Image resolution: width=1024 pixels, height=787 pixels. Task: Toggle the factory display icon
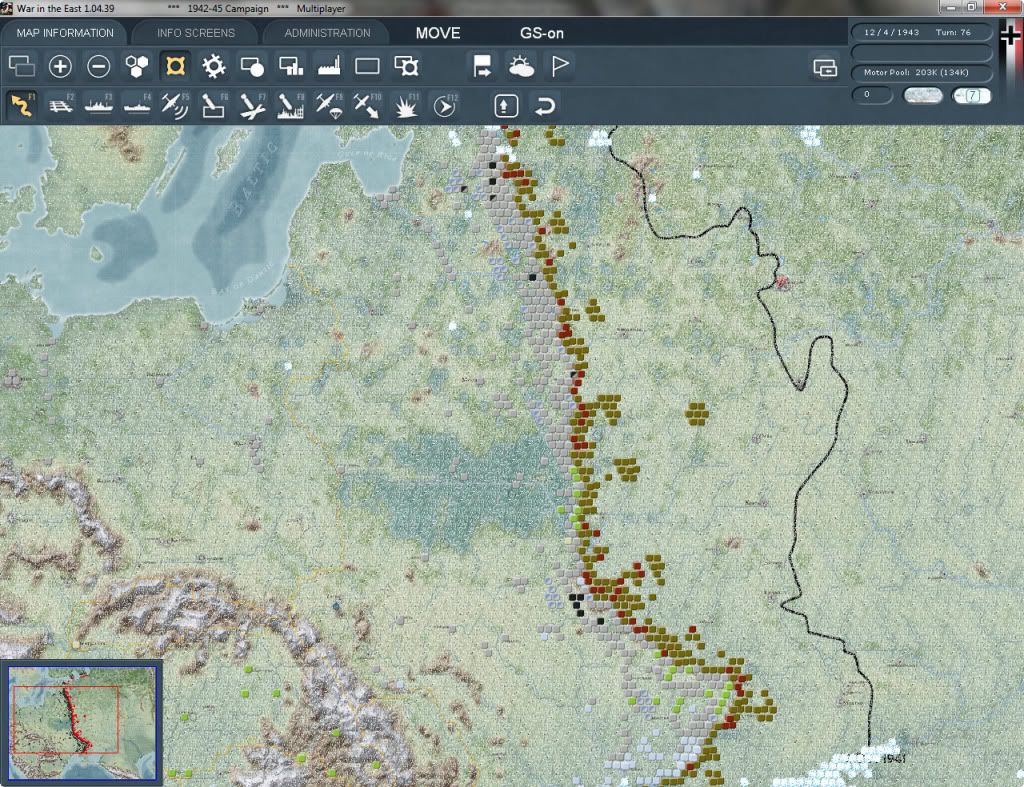pyautogui.click(x=329, y=66)
